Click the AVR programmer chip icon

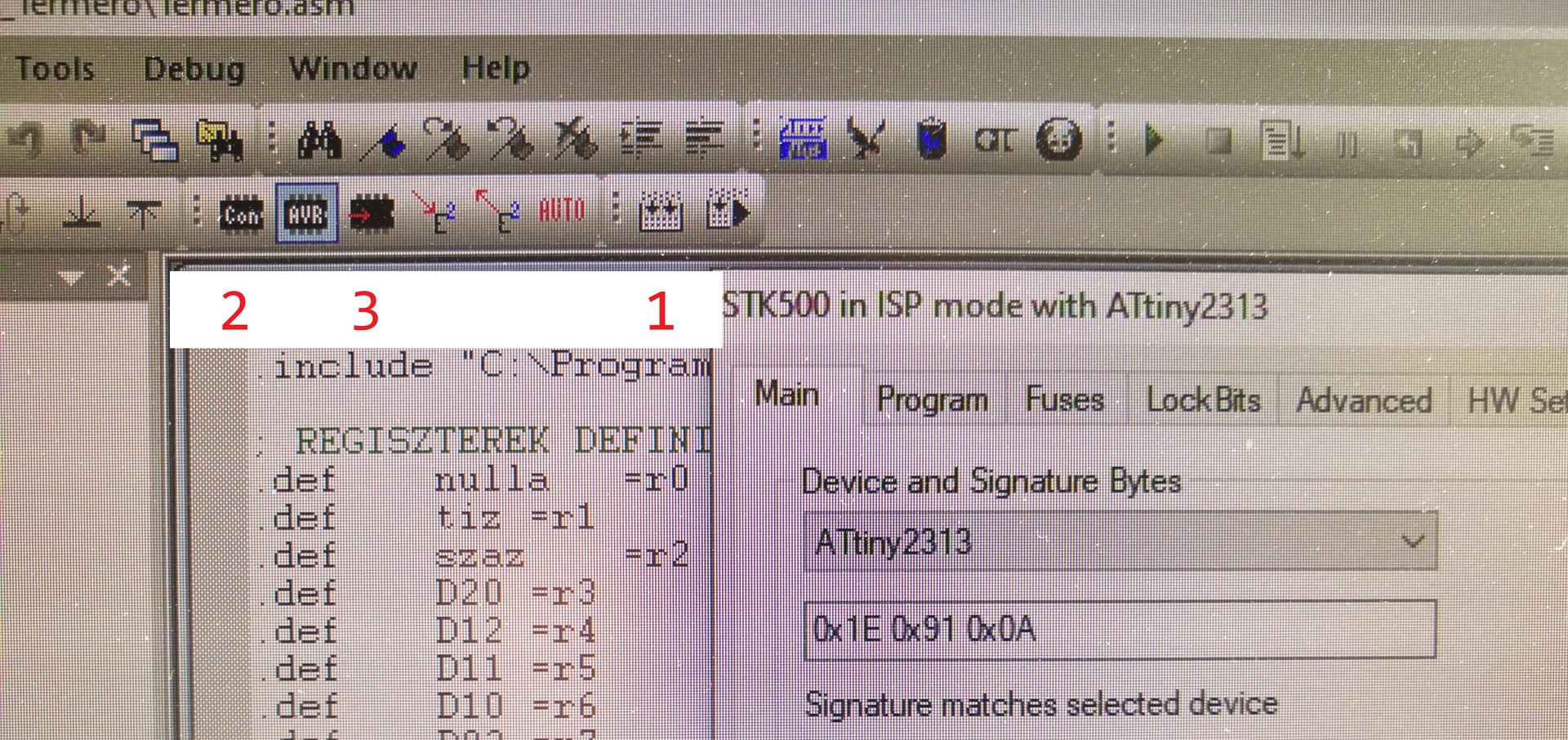tap(306, 214)
